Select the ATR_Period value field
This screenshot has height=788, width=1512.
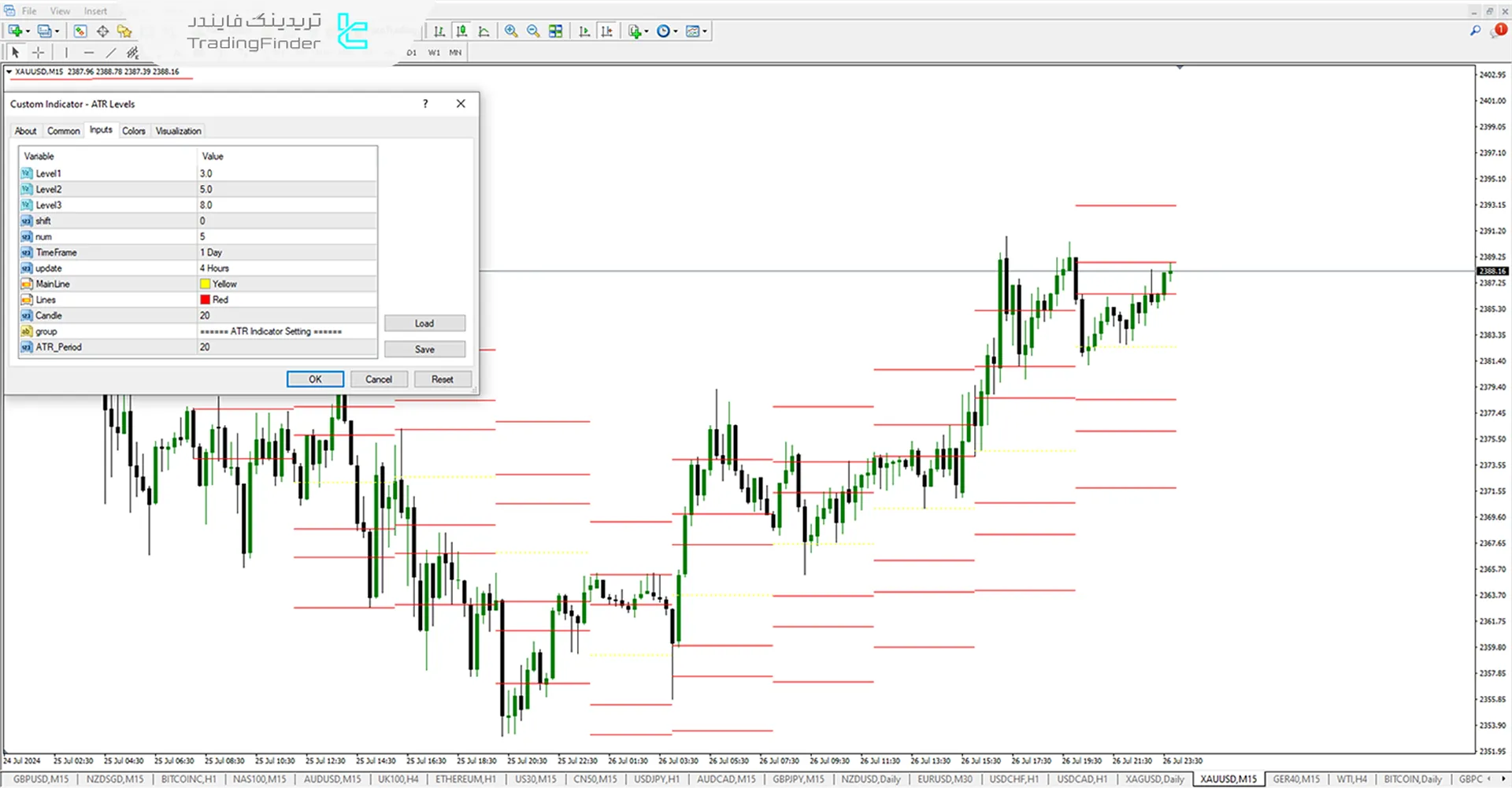(287, 347)
